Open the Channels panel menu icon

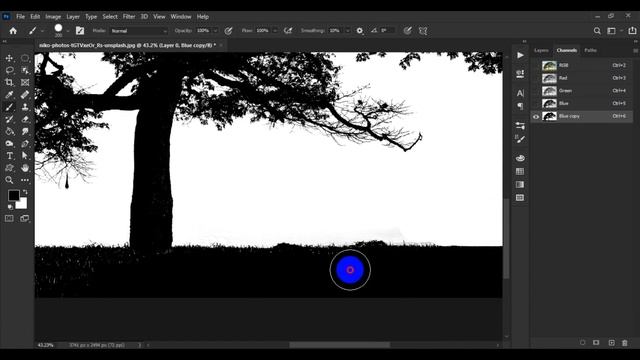[x=636, y=51]
